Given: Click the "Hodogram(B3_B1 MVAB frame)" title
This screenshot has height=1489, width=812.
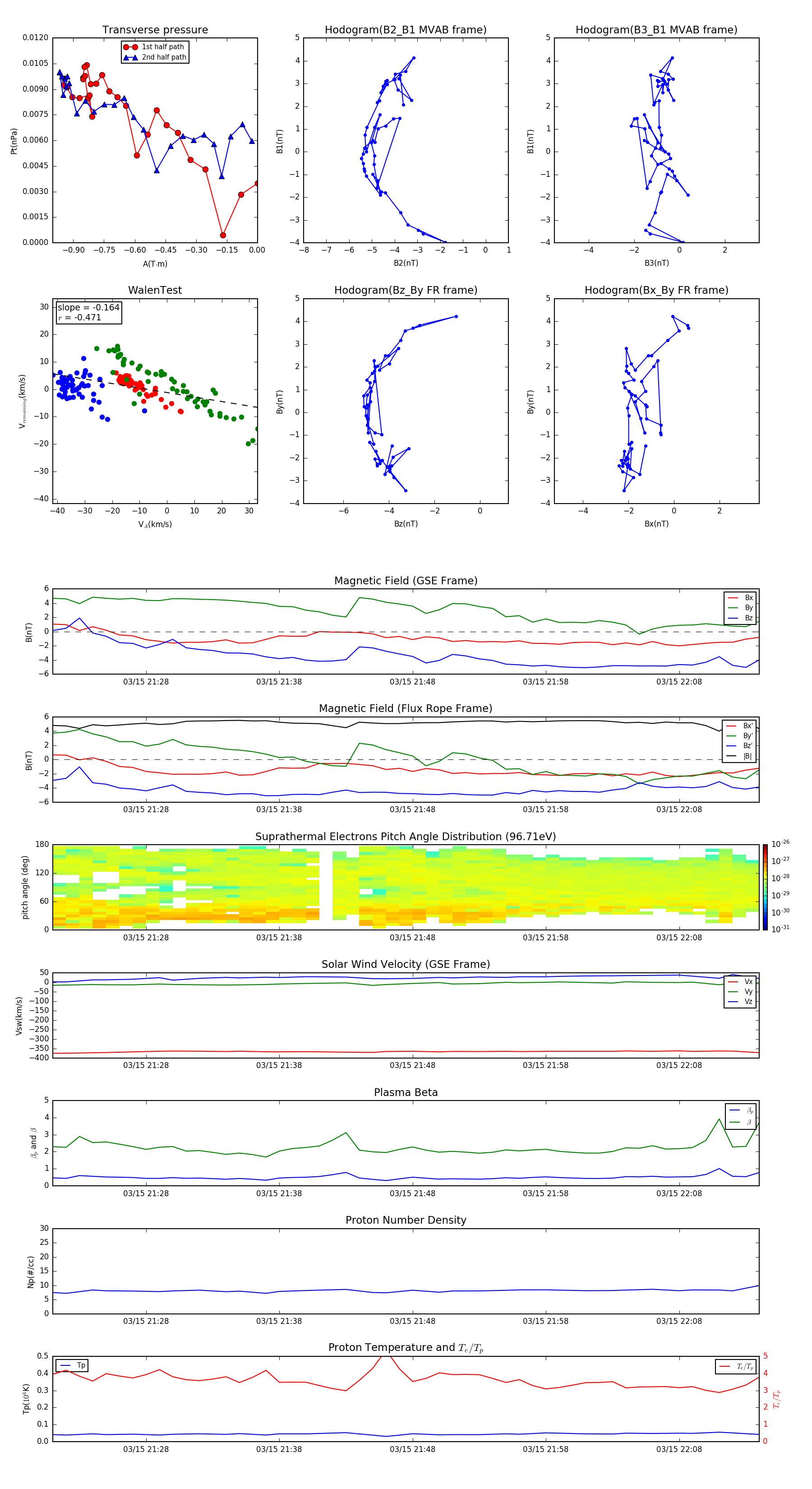Looking at the screenshot, I should (656, 30).
